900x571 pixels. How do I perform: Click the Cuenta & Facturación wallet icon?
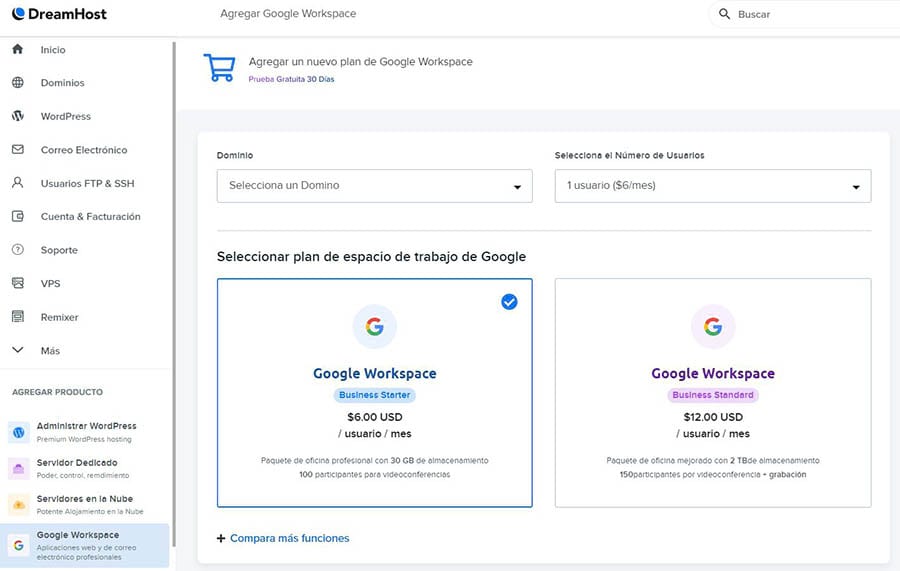[17, 216]
